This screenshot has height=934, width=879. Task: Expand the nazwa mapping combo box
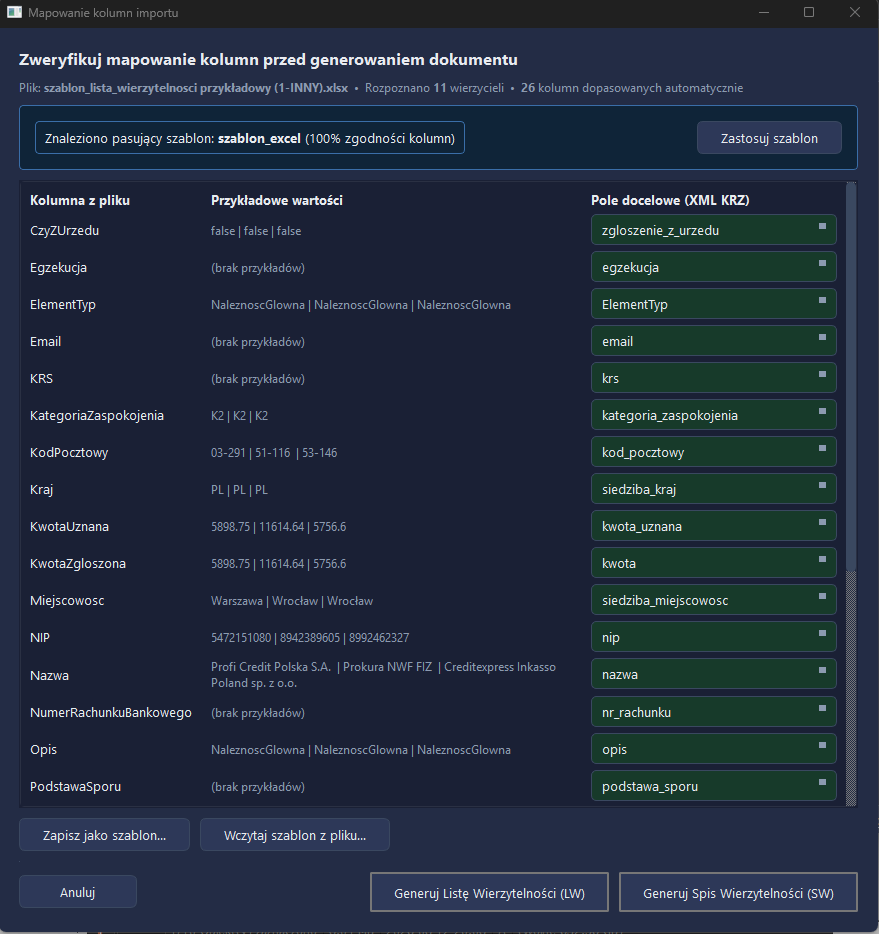point(713,674)
